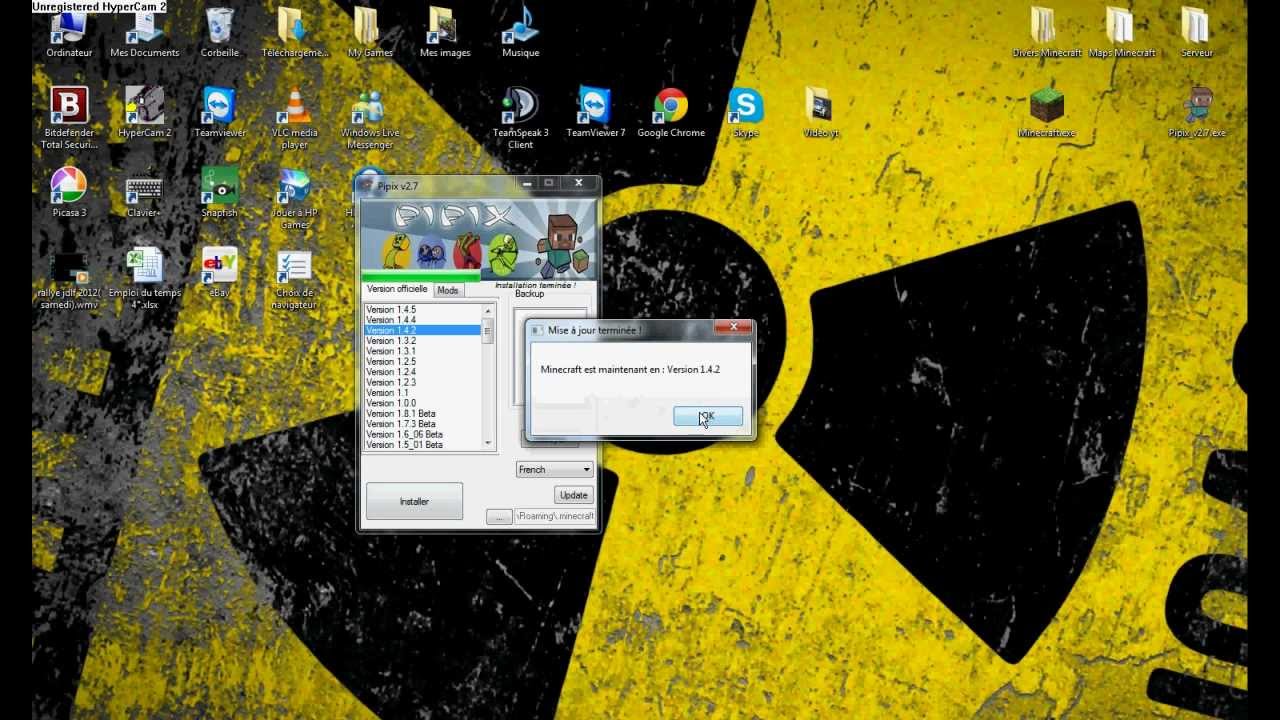This screenshot has height=720, width=1280.
Task: Open the Clavier keyboard icon
Action: pos(145,192)
